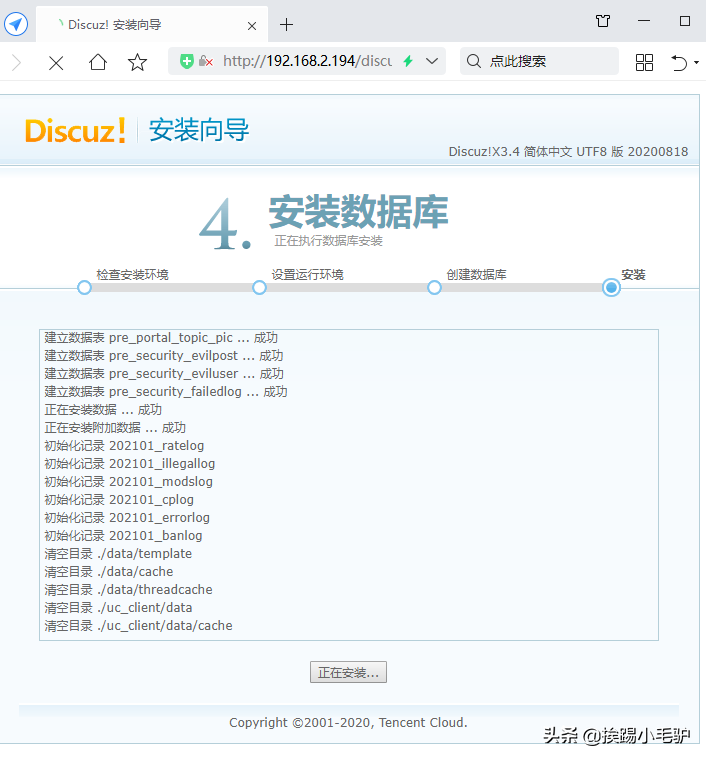Click the address bar URL field
The width and height of the screenshot is (706, 760).
[307, 61]
